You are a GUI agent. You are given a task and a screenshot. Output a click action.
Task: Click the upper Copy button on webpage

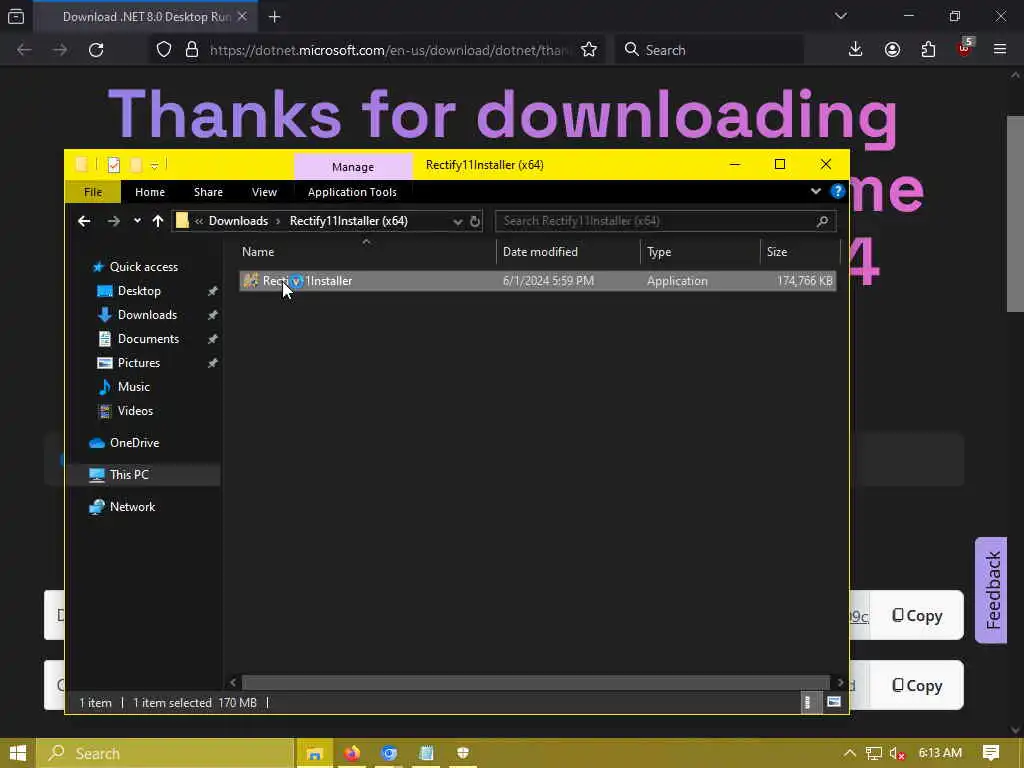click(917, 616)
